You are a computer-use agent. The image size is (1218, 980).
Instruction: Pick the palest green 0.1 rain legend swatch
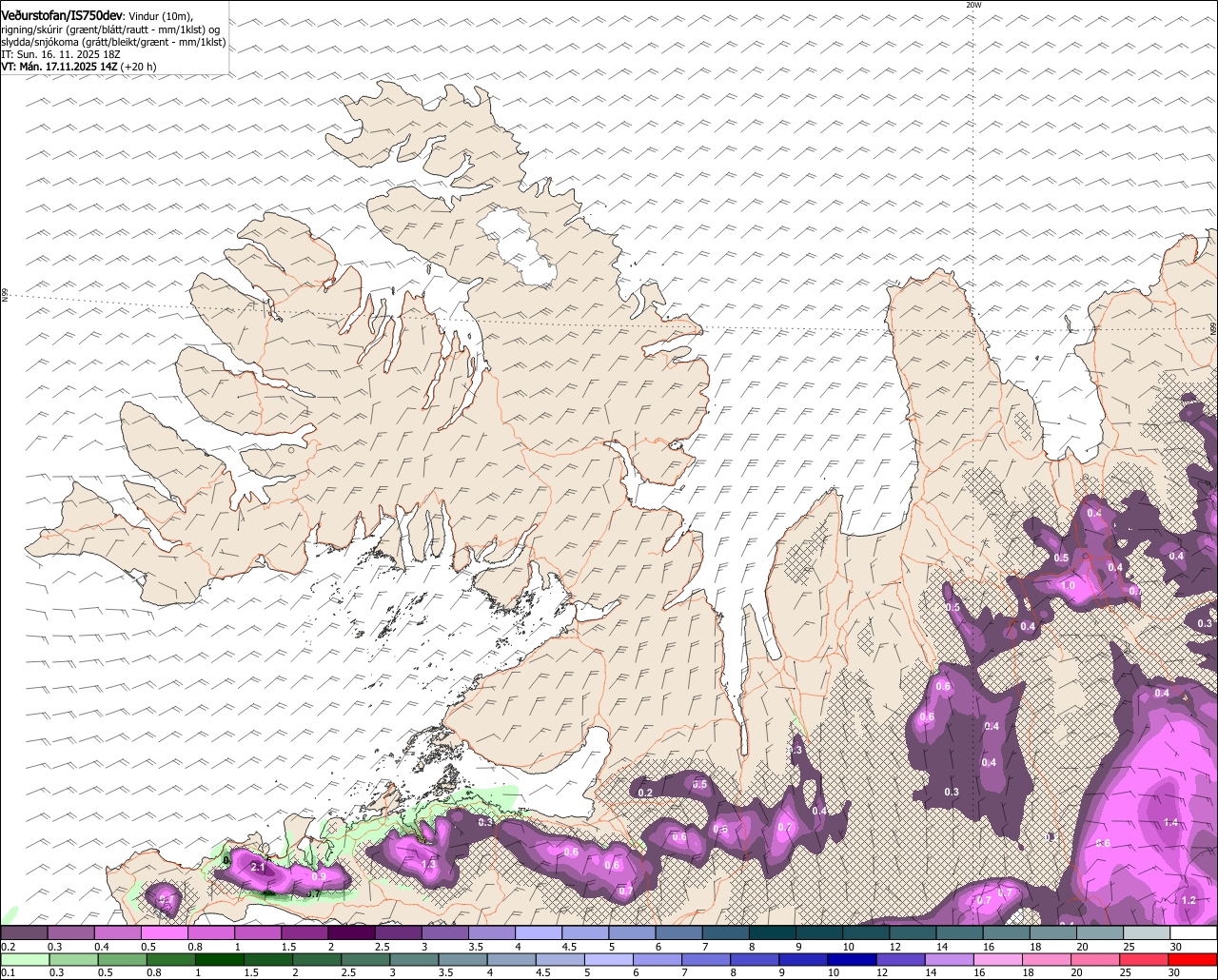point(26,959)
